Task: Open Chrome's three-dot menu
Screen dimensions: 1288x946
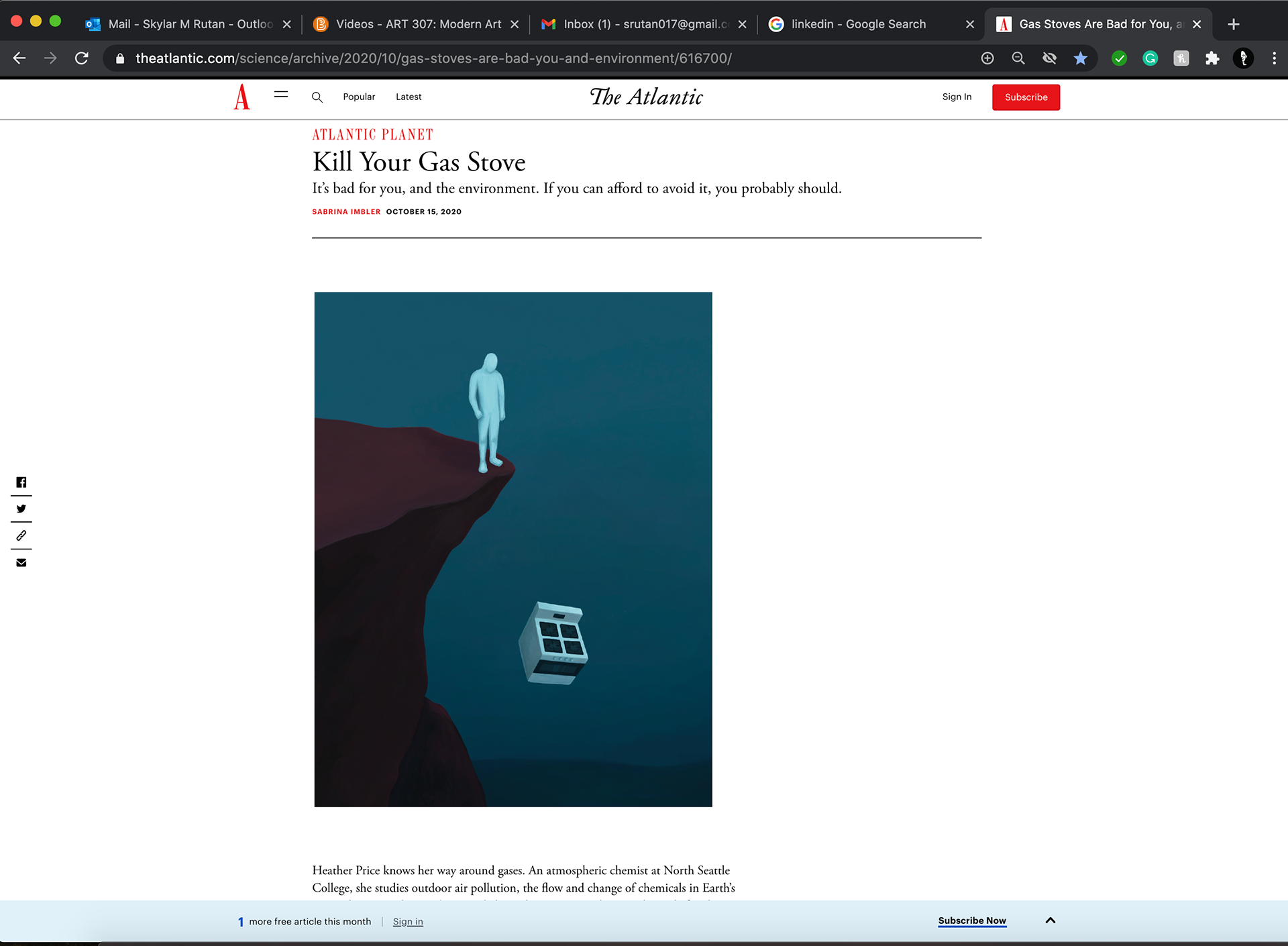Action: coord(1275,58)
